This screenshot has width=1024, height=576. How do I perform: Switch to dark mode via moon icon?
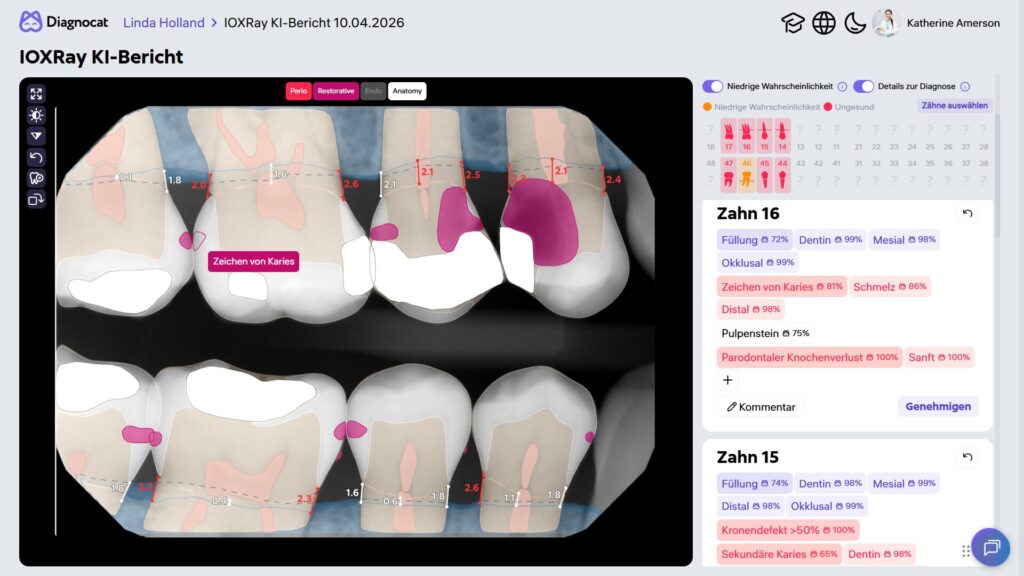click(855, 23)
